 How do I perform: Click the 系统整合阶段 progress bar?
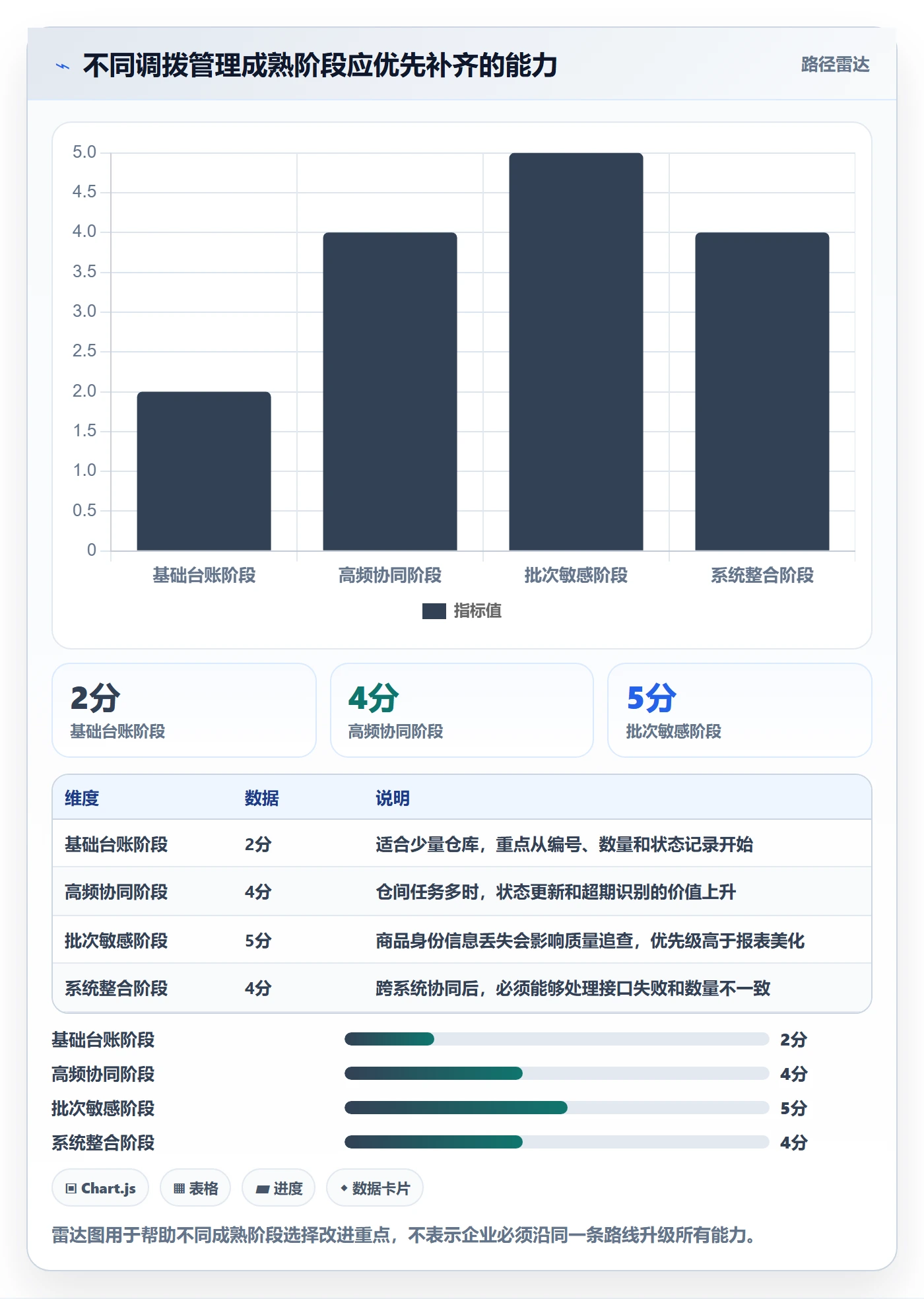(556, 1143)
